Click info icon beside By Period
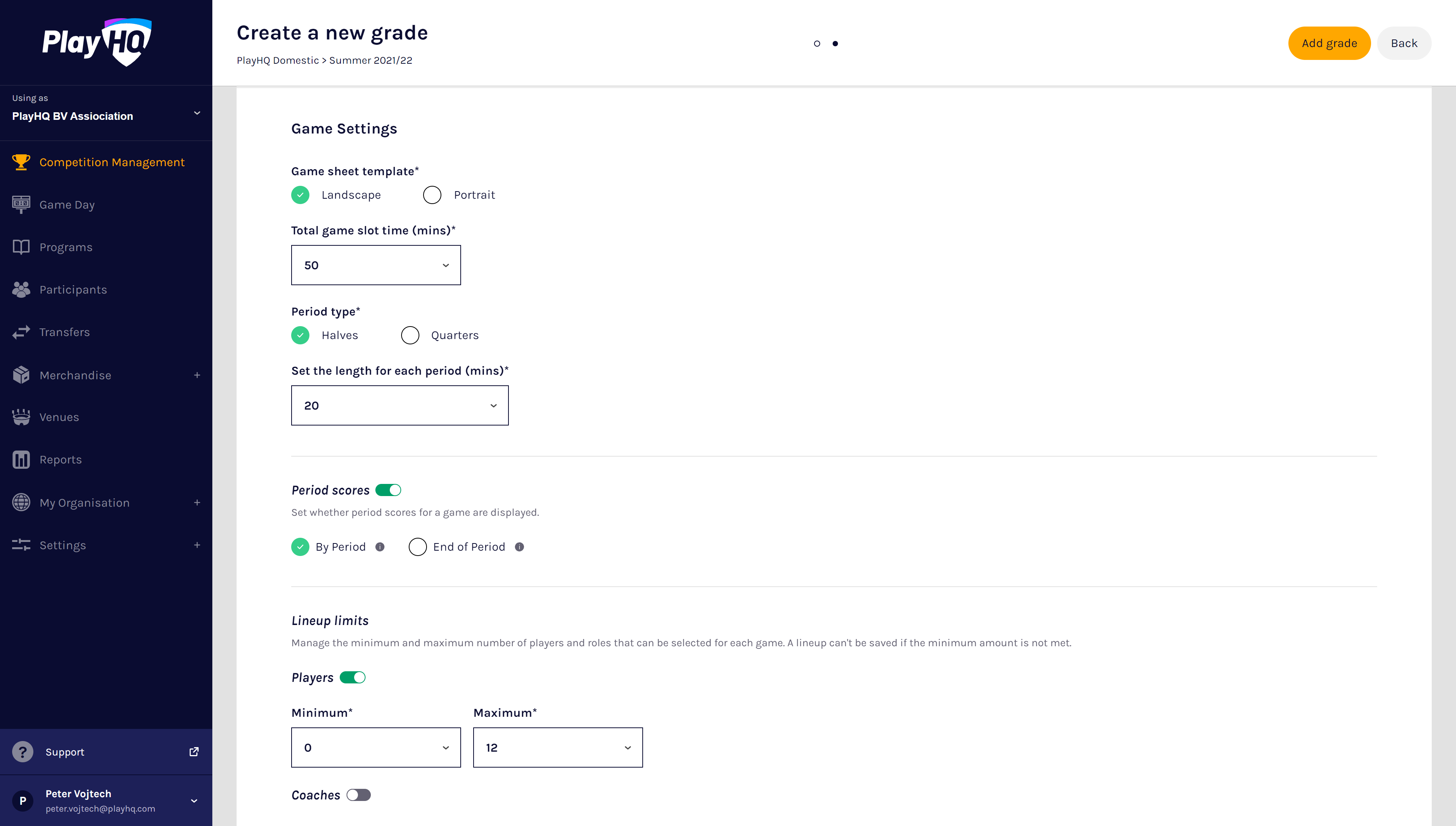This screenshot has height=826, width=1456. tap(380, 547)
